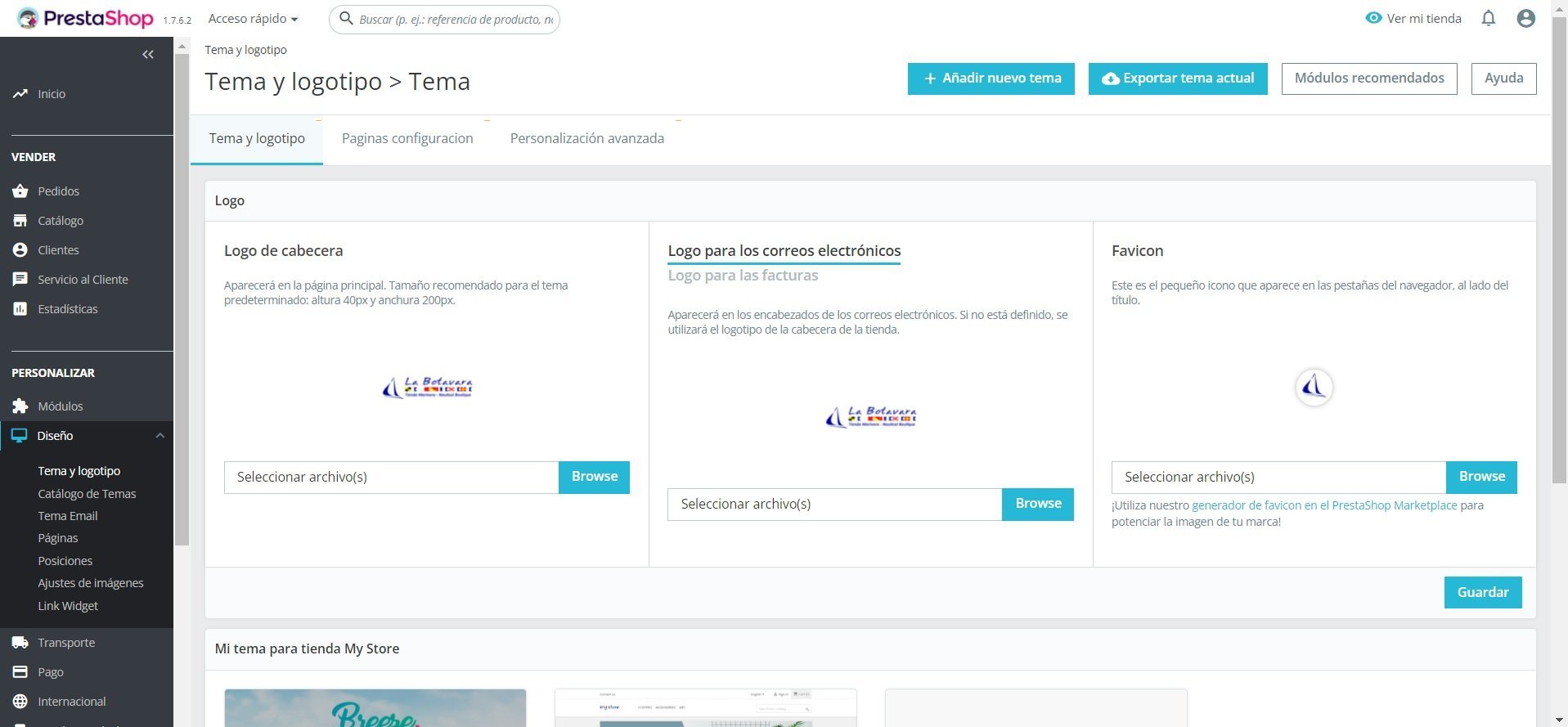Click the Transporte truck icon
This screenshot has height=727, width=1568.
click(20, 643)
